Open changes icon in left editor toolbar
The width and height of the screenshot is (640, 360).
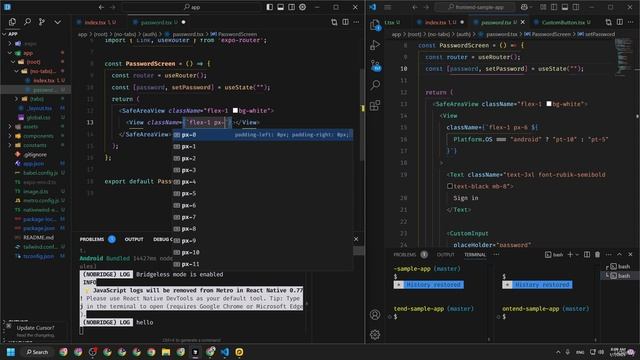(x=334, y=22)
